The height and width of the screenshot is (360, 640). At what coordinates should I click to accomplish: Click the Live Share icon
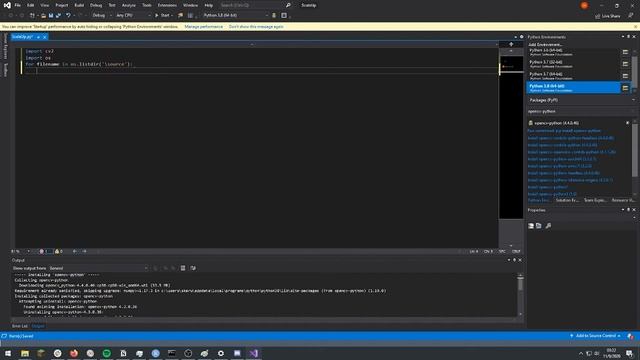click(x=607, y=16)
